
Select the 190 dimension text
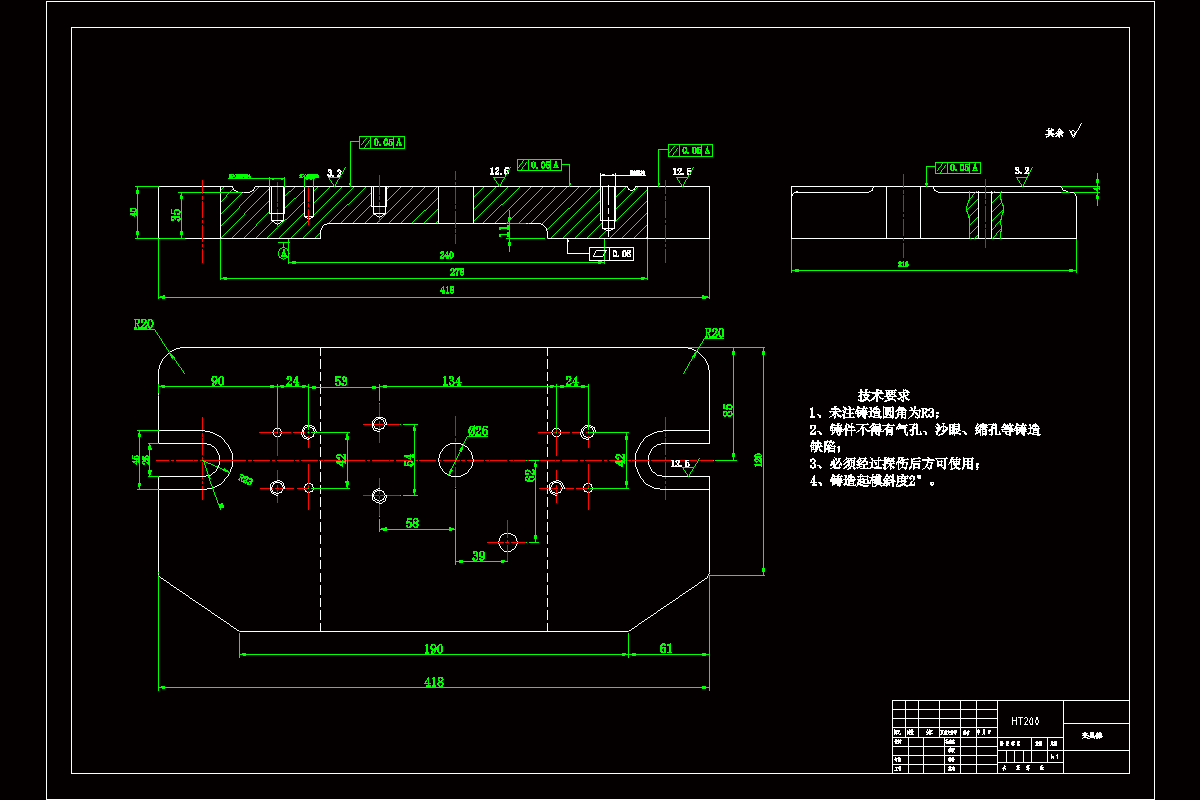click(433, 649)
